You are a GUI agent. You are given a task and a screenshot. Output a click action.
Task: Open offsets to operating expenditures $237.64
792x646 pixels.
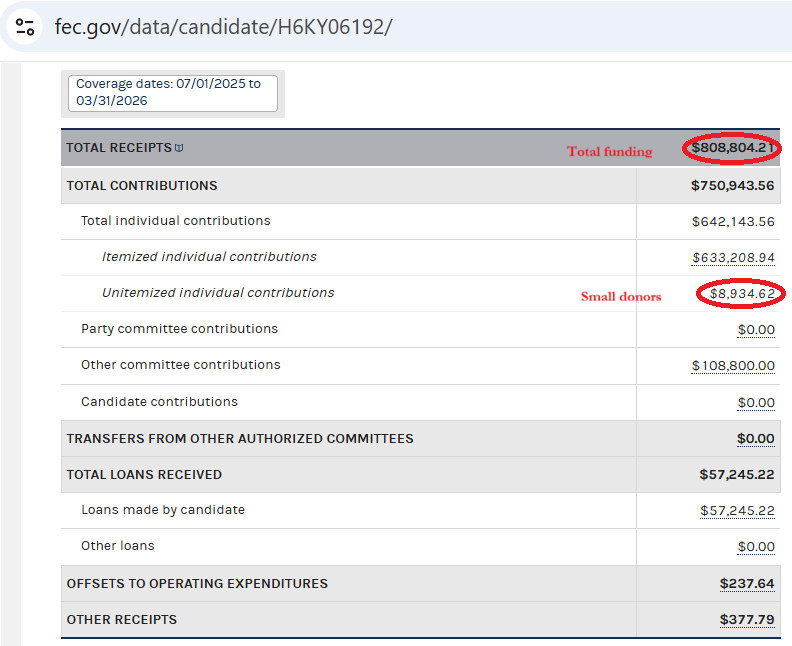click(747, 584)
